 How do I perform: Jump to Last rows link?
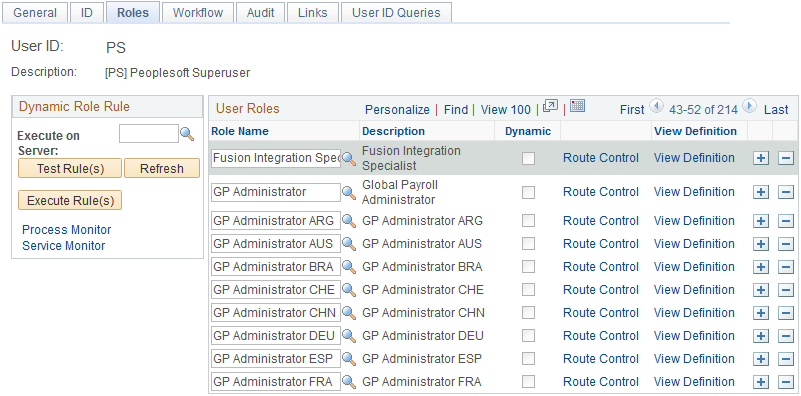(x=776, y=109)
